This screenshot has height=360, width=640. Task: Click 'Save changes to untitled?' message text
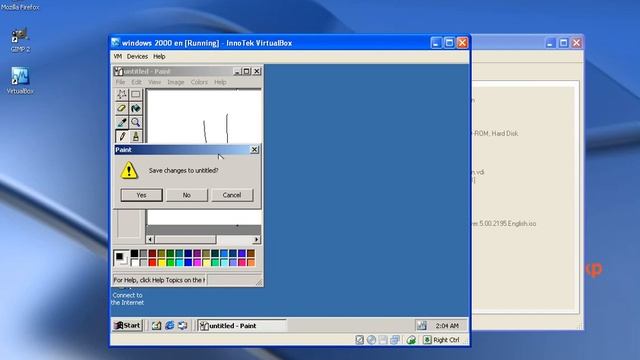click(x=183, y=171)
